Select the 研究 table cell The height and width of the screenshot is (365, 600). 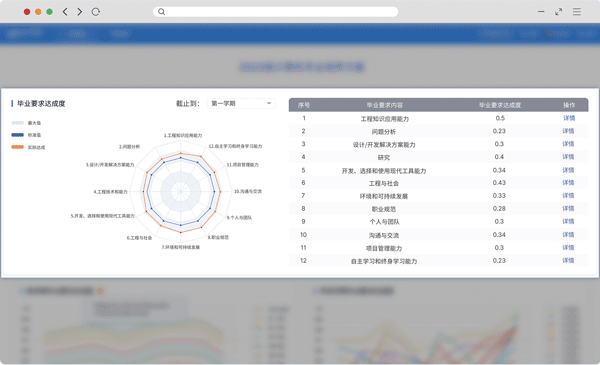click(384, 158)
